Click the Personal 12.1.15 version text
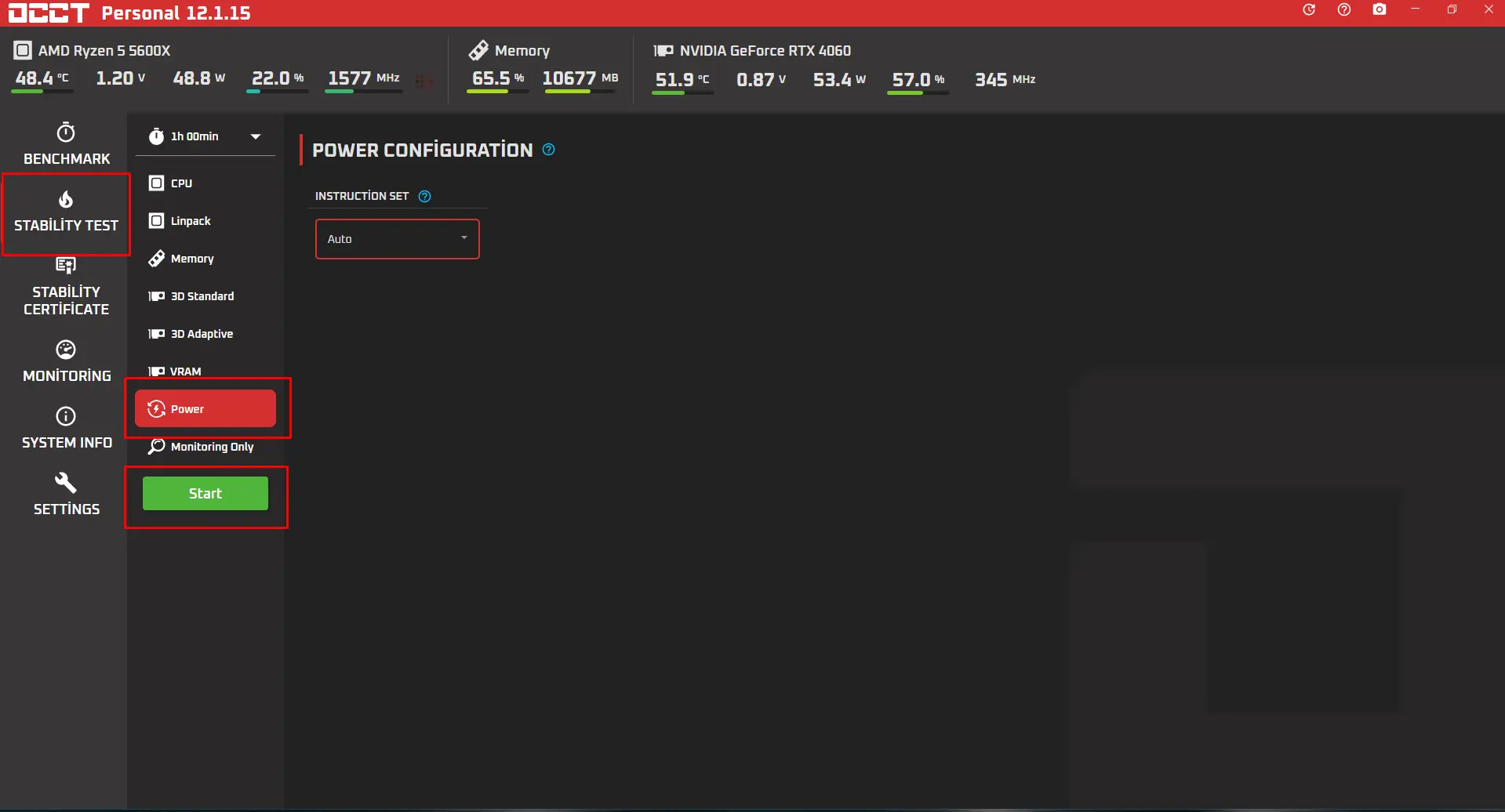1505x812 pixels. coord(176,13)
